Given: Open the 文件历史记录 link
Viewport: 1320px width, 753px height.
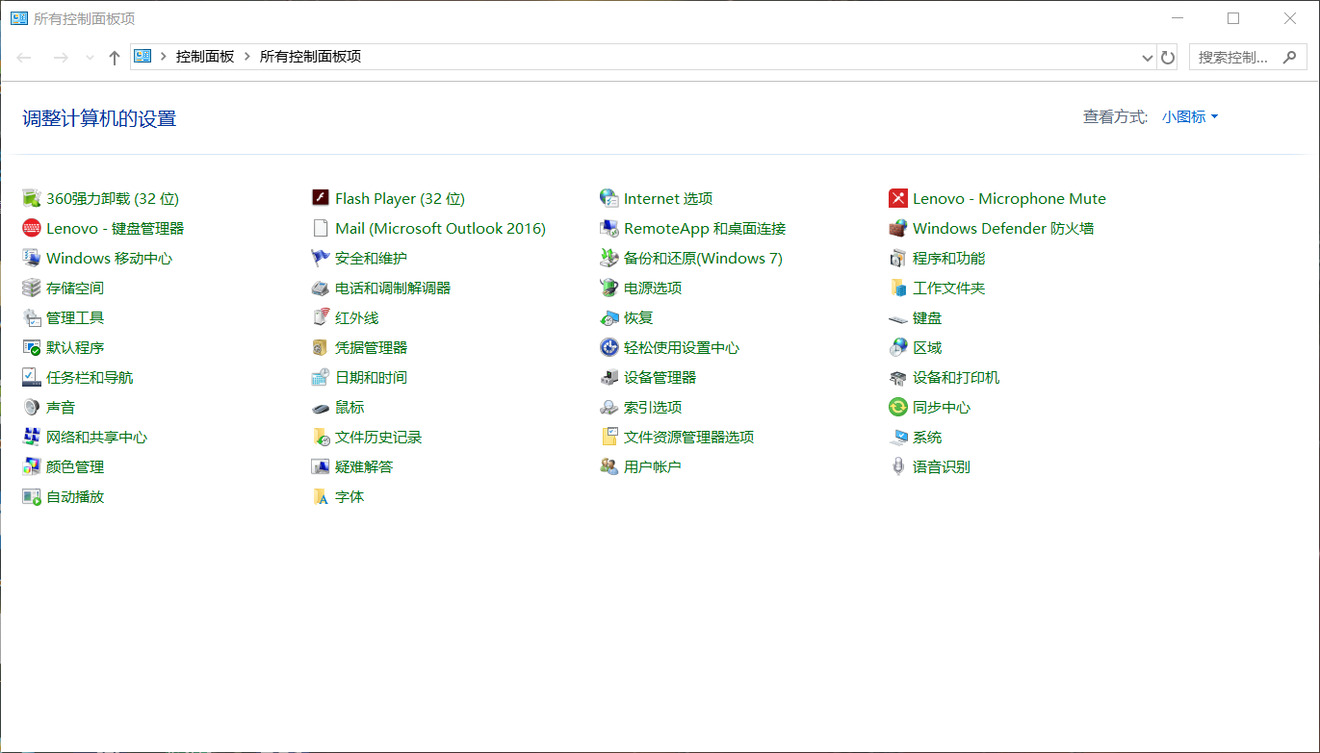Looking at the screenshot, I should pyautogui.click(x=378, y=437).
